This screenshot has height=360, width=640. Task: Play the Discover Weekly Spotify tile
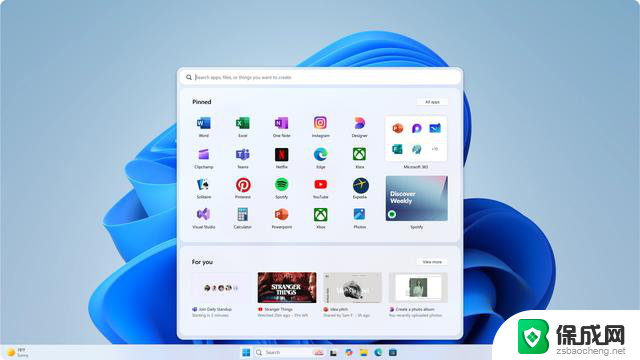click(x=416, y=198)
